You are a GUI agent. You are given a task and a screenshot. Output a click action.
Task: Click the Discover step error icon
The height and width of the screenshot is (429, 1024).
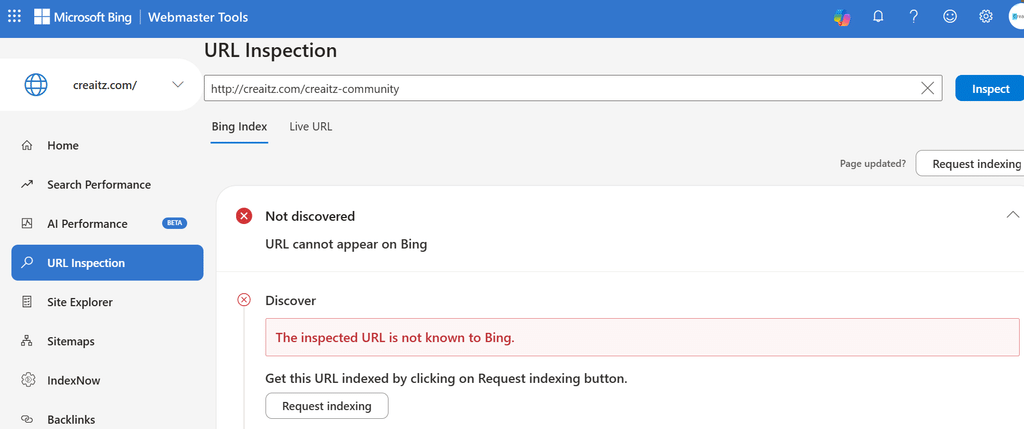[x=244, y=300]
